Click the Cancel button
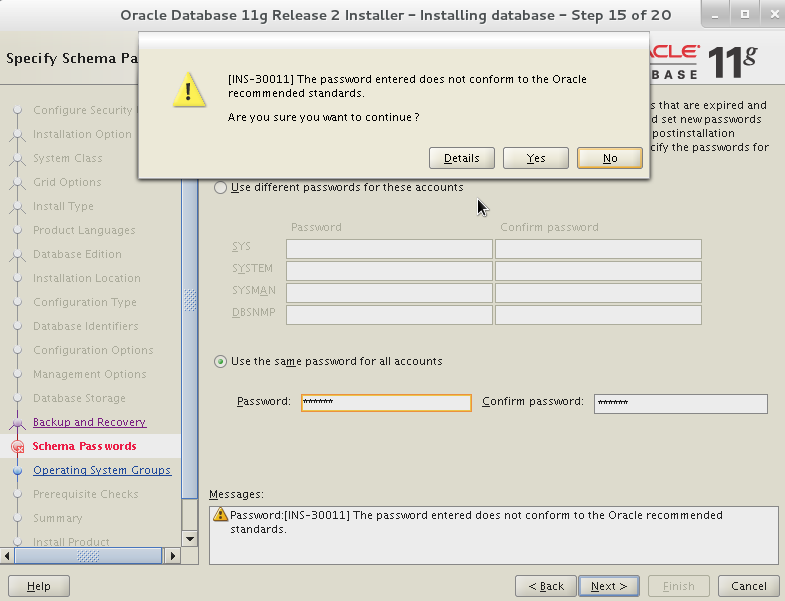The height and width of the screenshot is (601, 785). pos(748,586)
